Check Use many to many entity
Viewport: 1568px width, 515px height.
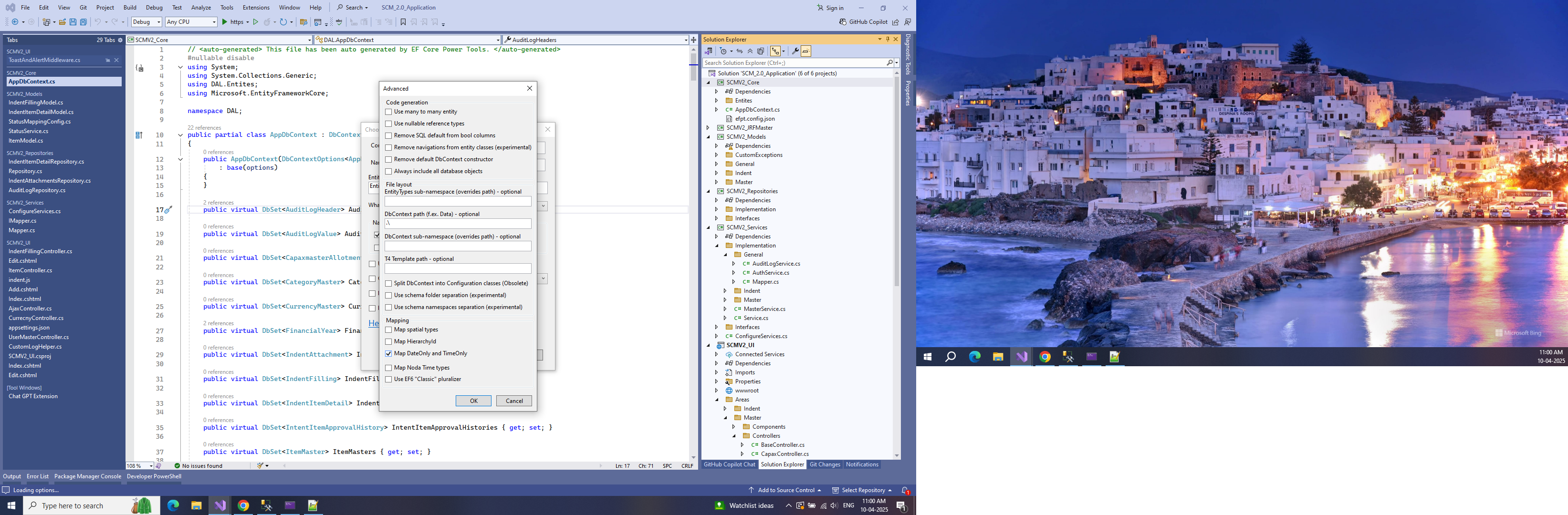coord(388,112)
